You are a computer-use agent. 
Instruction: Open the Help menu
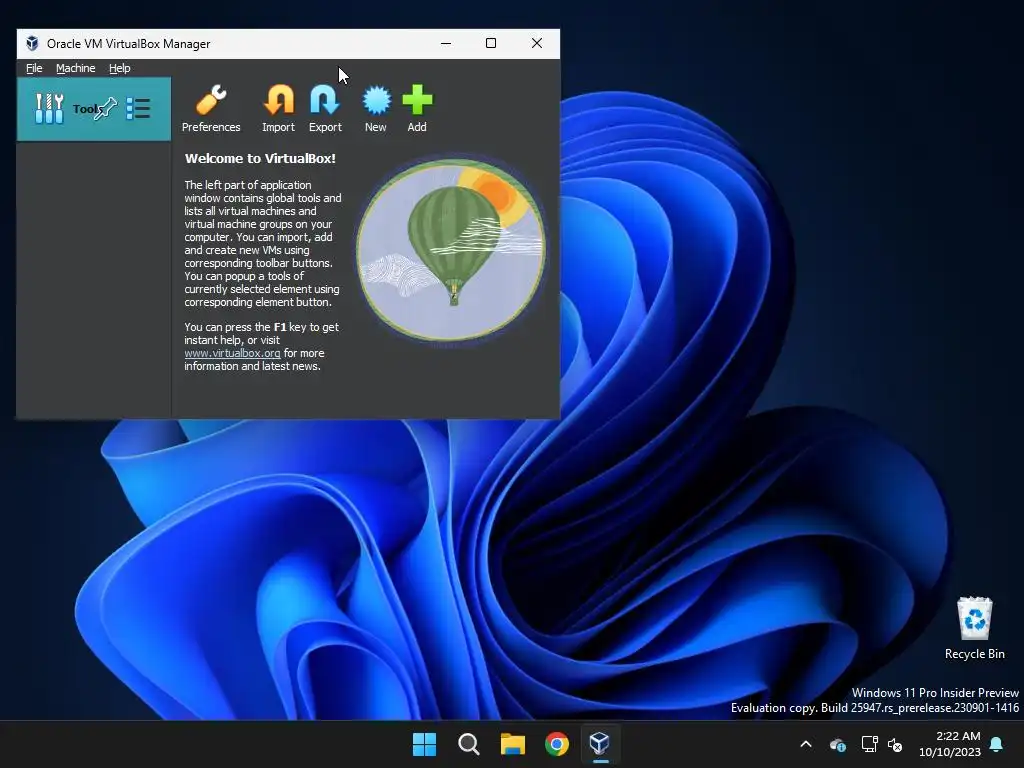tap(120, 68)
